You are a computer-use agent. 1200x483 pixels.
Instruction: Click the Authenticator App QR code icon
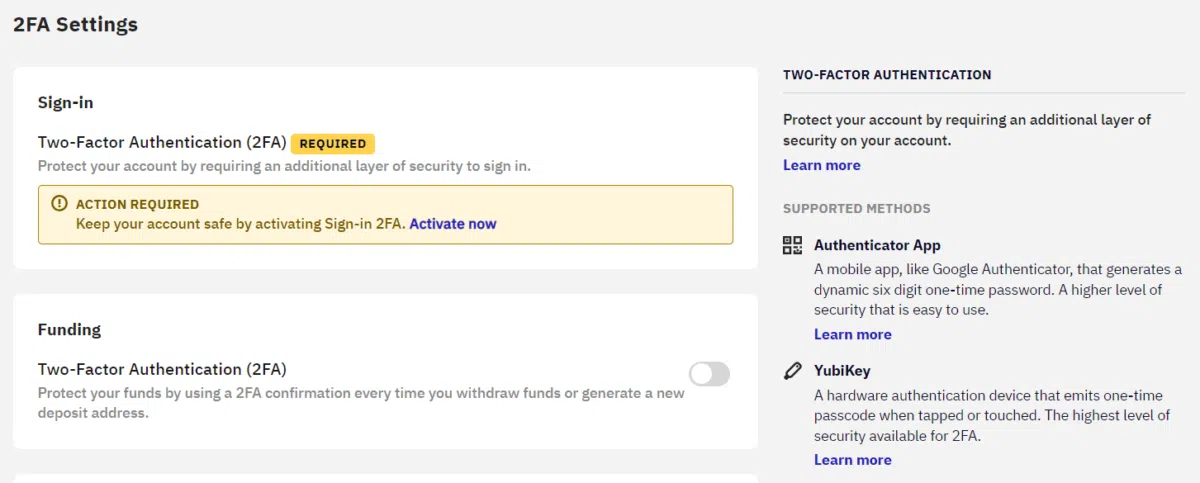tap(792, 245)
